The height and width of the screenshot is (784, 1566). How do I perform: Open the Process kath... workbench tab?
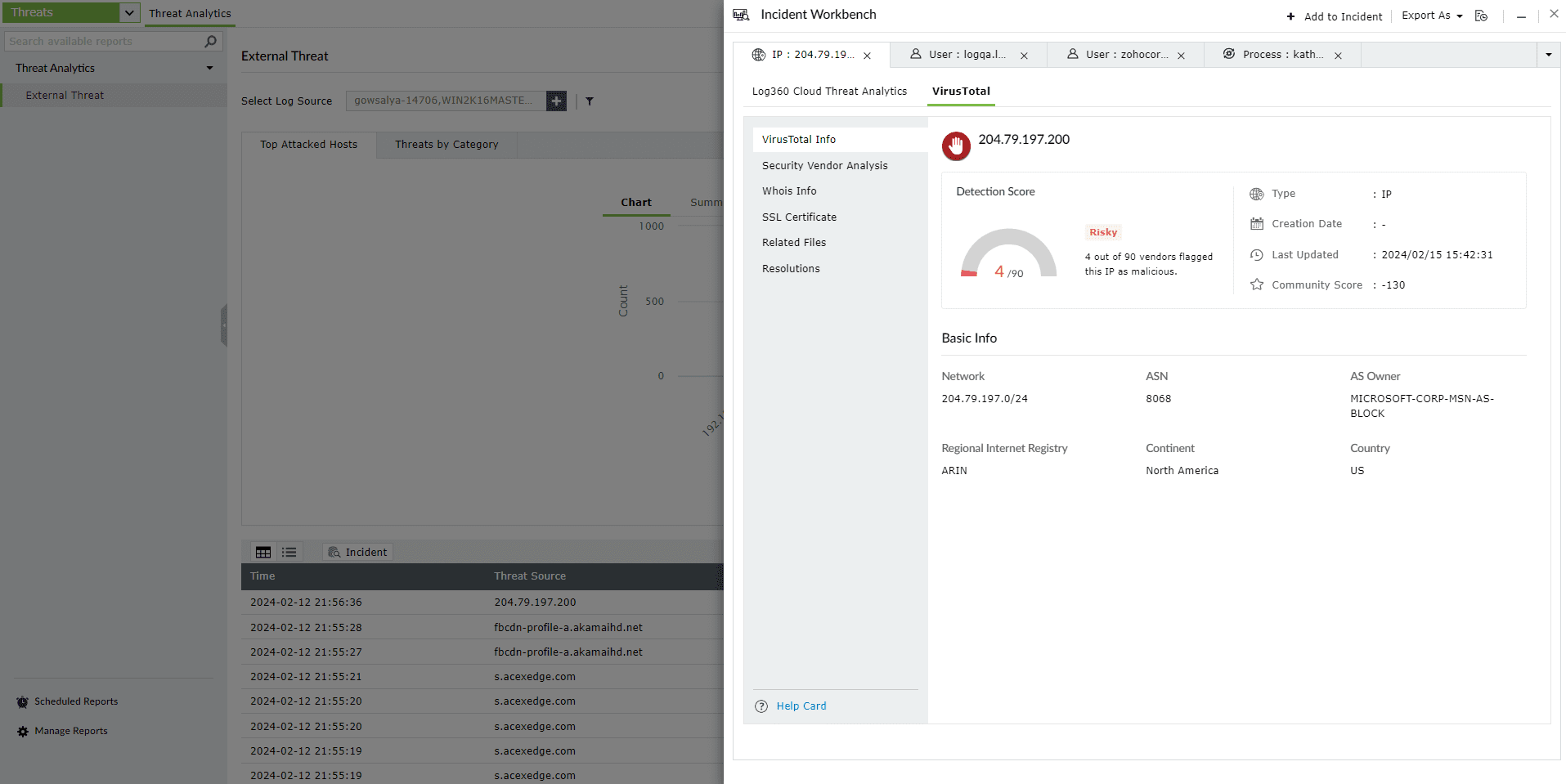pyautogui.click(x=1283, y=55)
